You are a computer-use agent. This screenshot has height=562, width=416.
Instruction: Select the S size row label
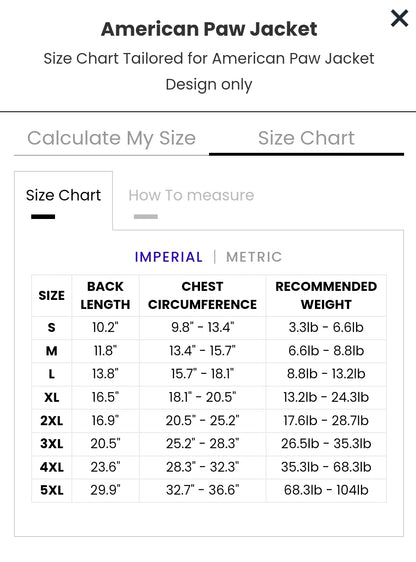[52, 328]
